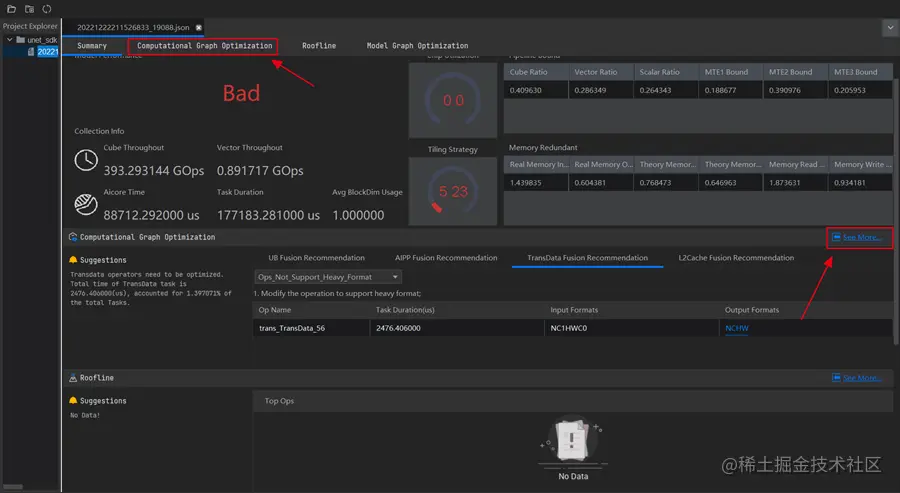Select the 0.409630 Cube Ratio cell
900x493 pixels.
[536, 90]
